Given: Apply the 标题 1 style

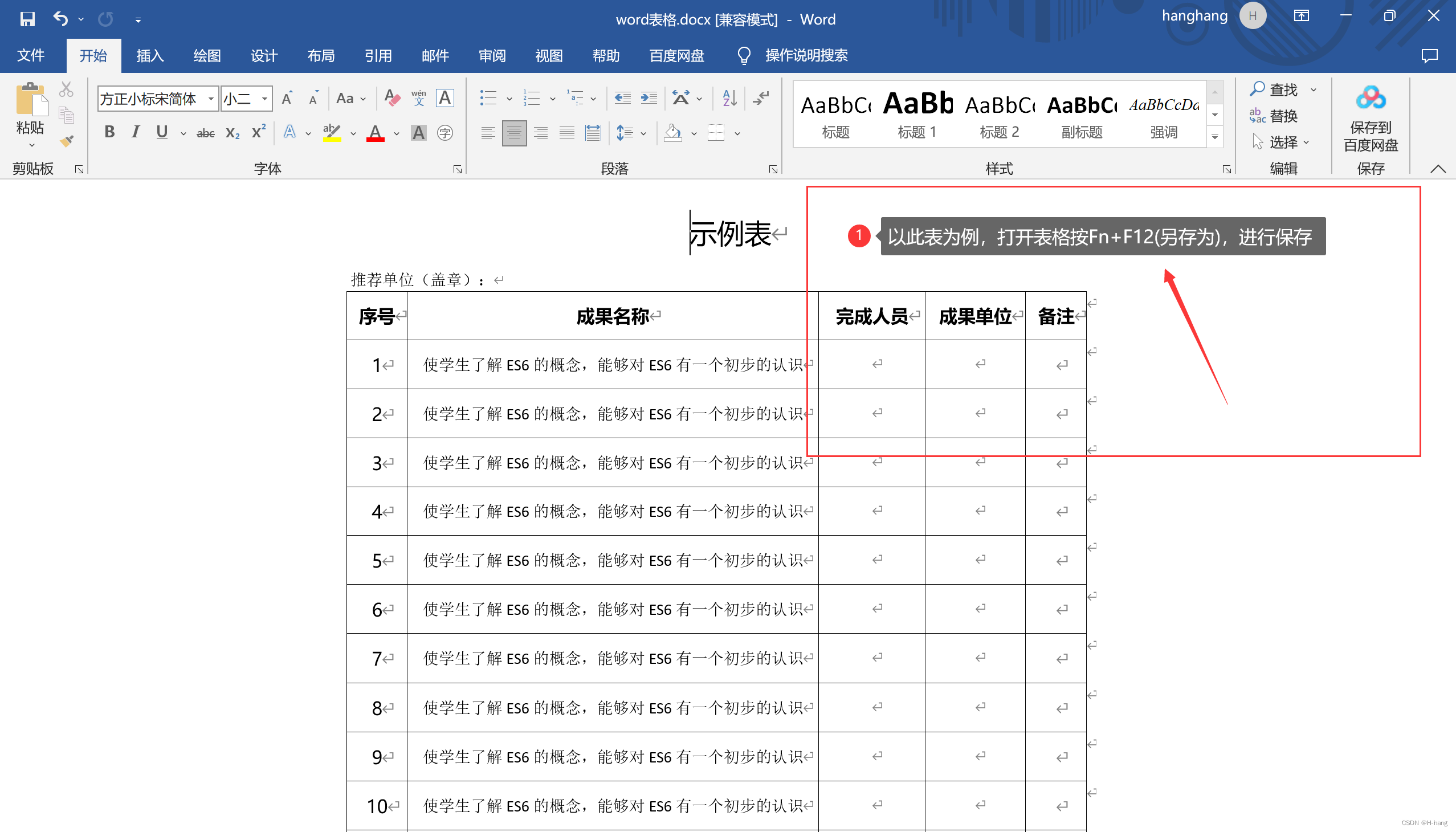Looking at the screenshot, I should click(x=917, y=115).
